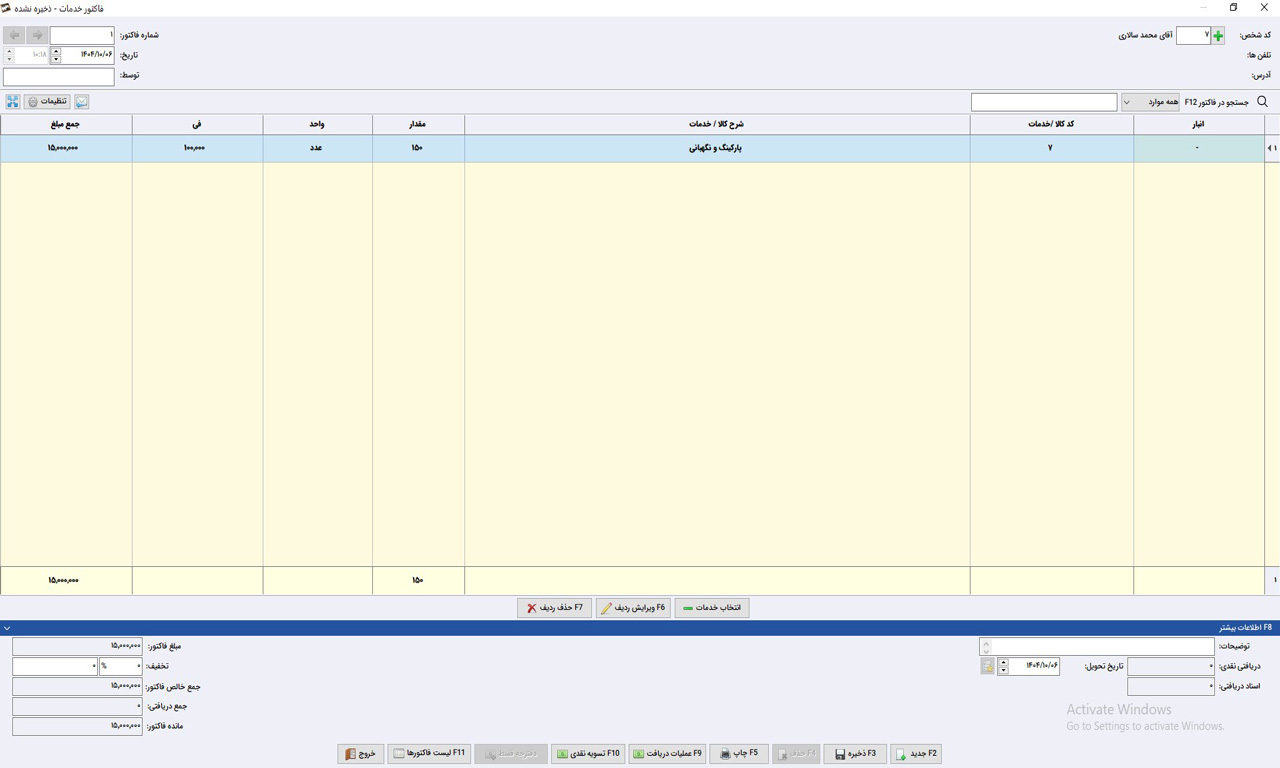
Task: Click the جمع مبلغ column header
Action: click(66, 124)
